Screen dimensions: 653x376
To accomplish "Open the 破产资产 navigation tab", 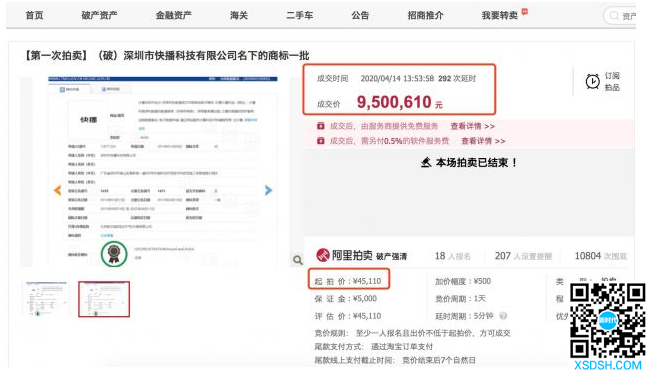I will [x=99, y=15].
